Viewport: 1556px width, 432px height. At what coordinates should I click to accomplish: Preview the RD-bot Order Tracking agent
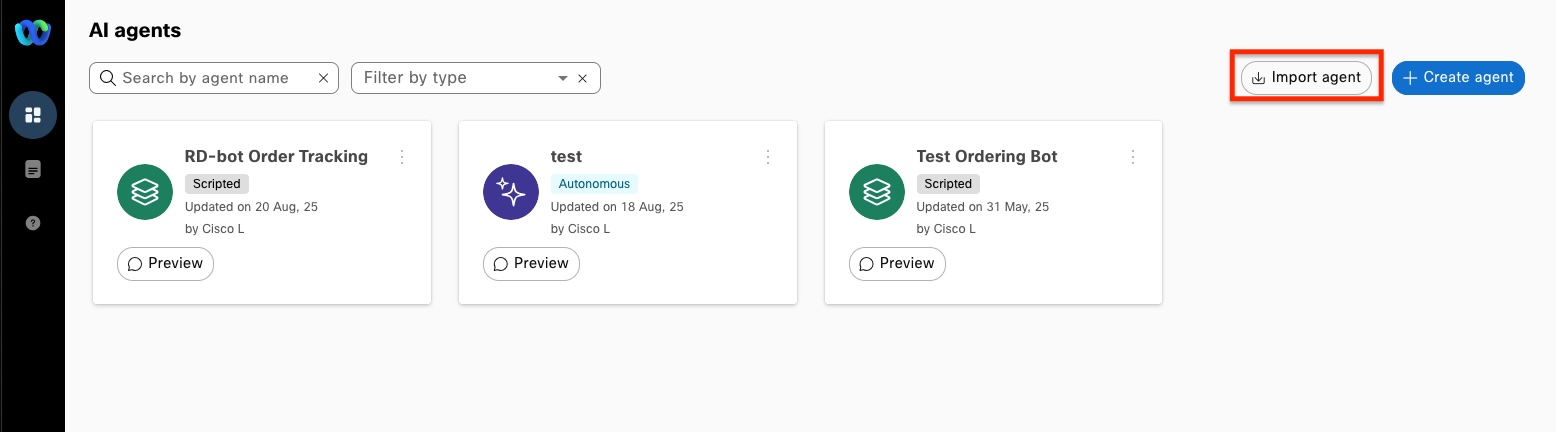(x=165, y=264)
